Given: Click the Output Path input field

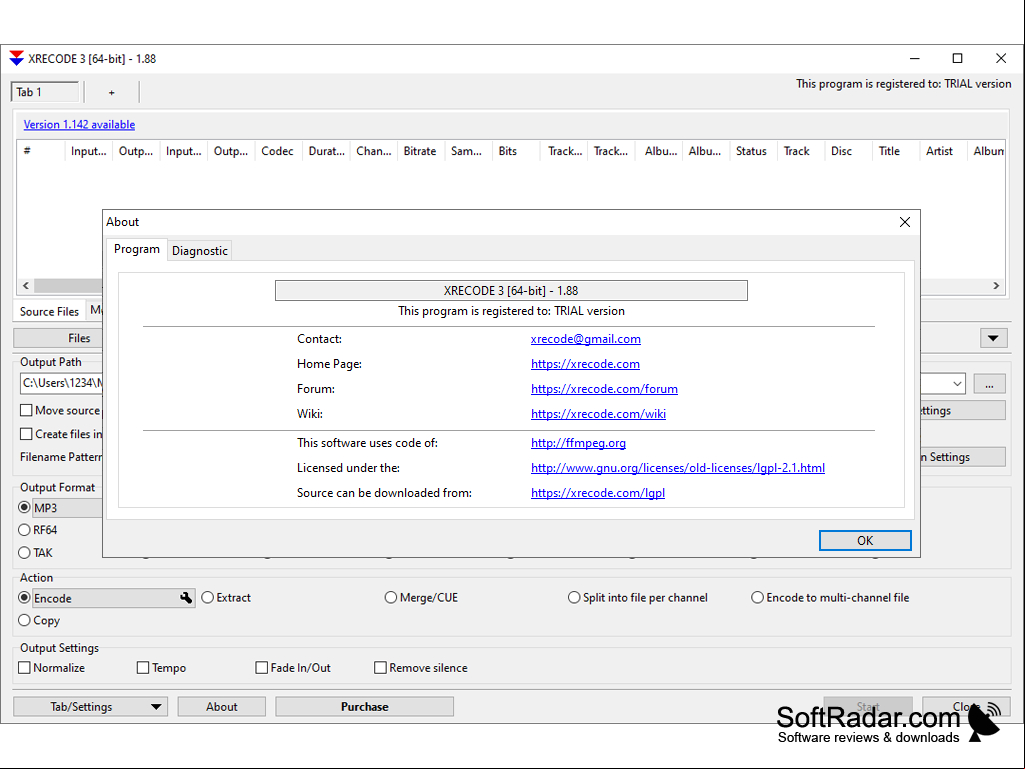Looking at the screenshot, I should (x=61, y=383).
